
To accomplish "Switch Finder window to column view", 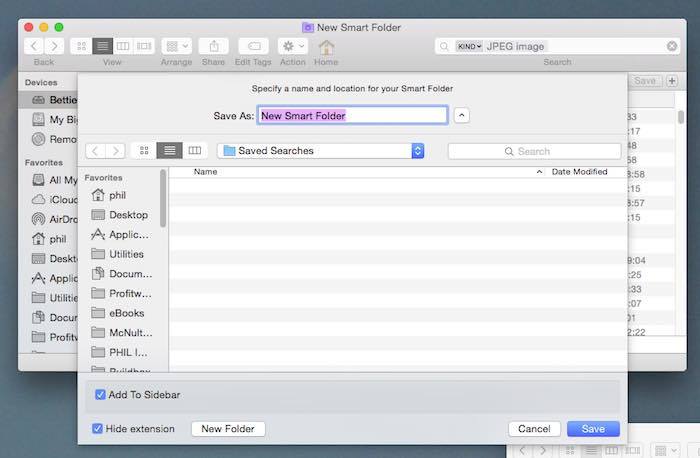I will pyautogui.click(x=123, y=46).
